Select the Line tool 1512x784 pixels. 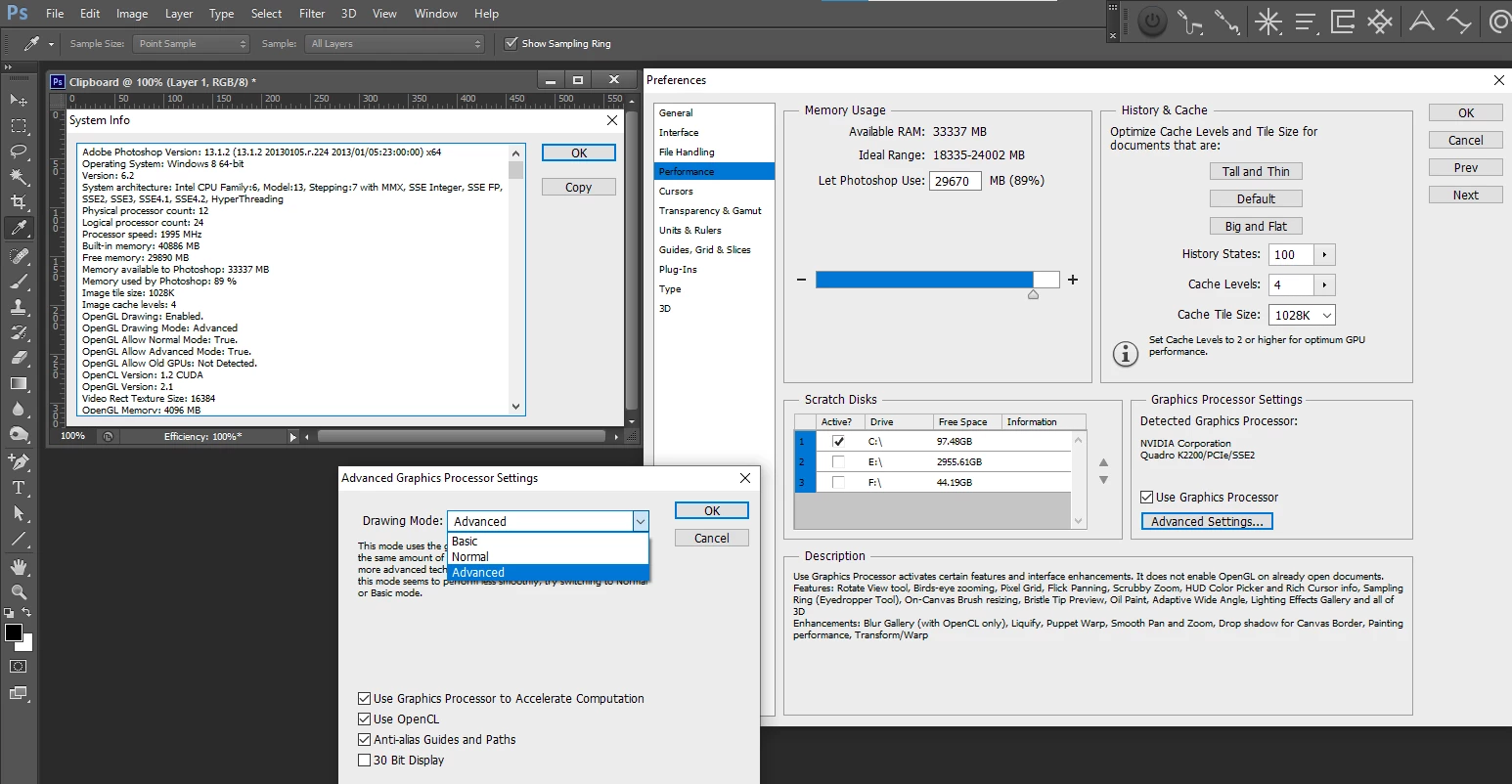point(19,538)
